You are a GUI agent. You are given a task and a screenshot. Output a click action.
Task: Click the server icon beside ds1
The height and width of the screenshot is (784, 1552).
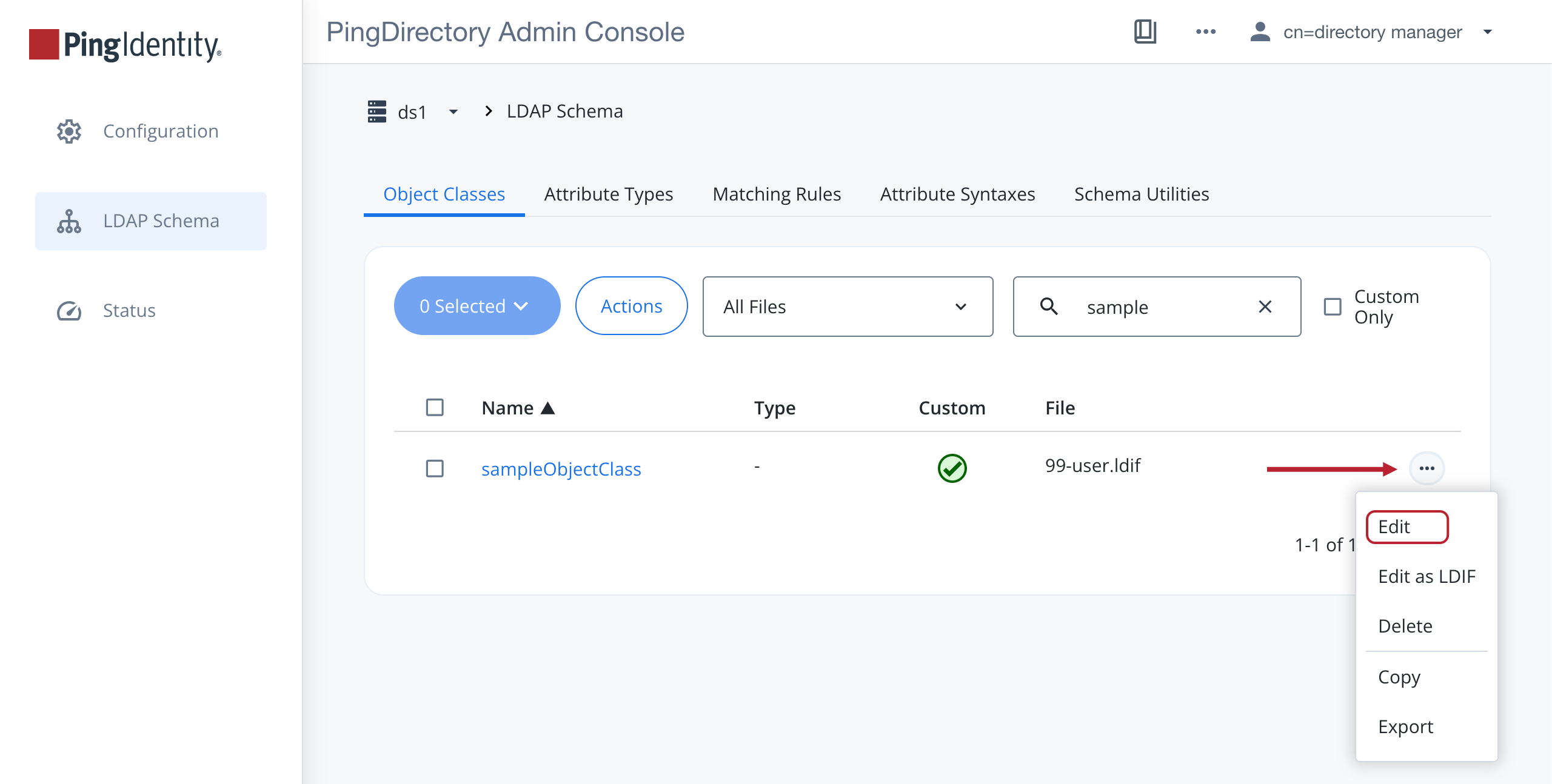(x=376, y=111)
